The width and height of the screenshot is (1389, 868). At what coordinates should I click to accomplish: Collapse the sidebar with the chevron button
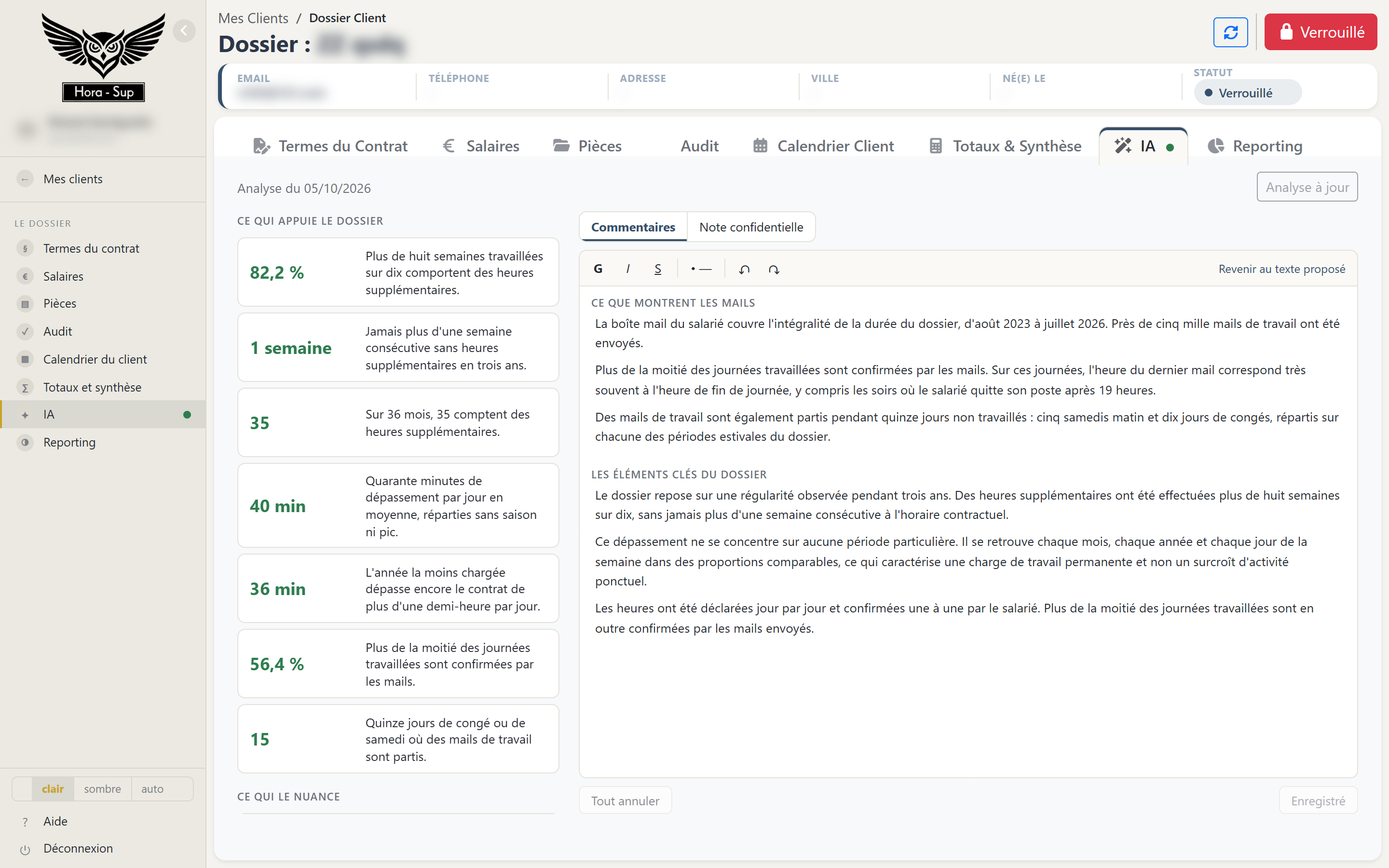[184, 31]
